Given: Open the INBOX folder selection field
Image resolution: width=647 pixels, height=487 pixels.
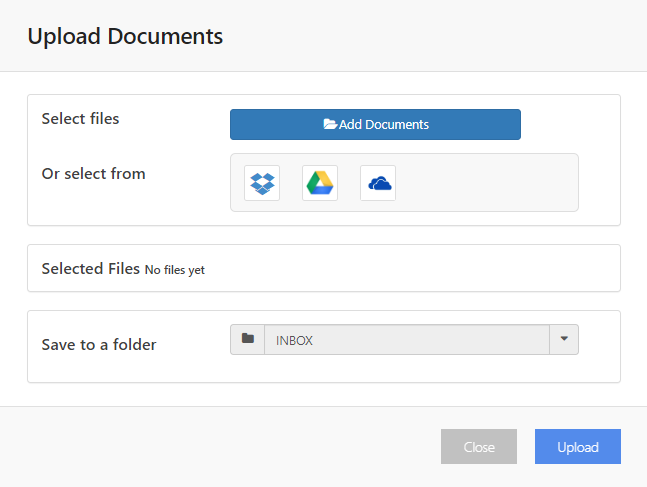Looking at the screenshot, I should pyautogui.click(x=407, y=339).
